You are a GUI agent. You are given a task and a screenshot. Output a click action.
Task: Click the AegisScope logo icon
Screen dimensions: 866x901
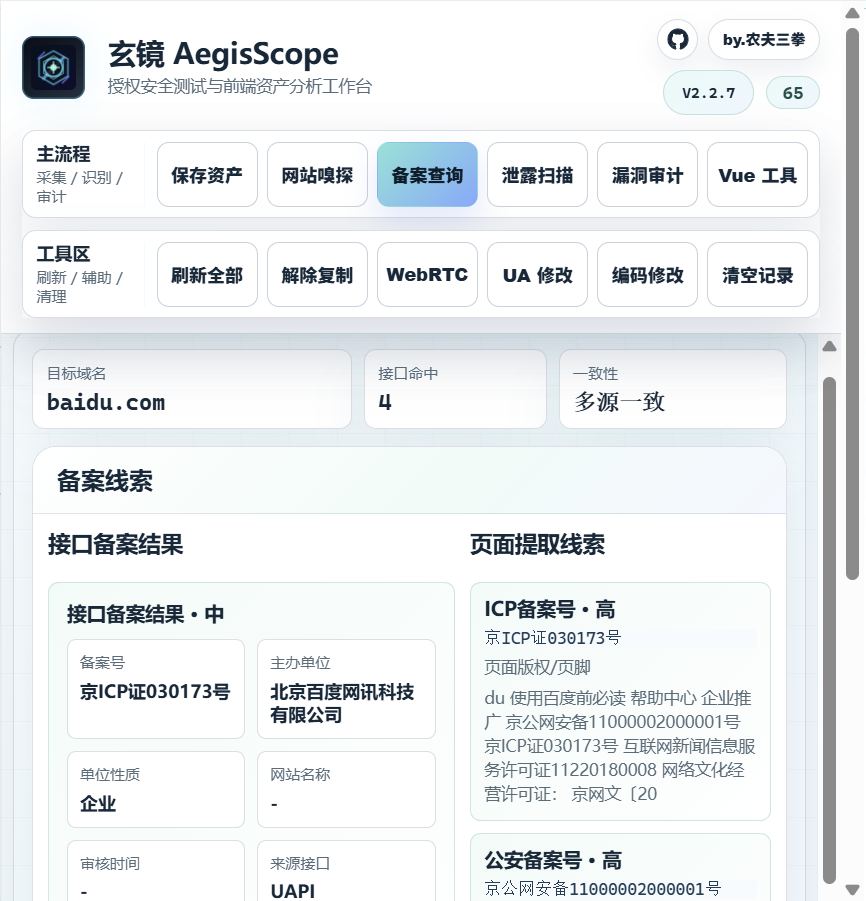click(53, 67)
